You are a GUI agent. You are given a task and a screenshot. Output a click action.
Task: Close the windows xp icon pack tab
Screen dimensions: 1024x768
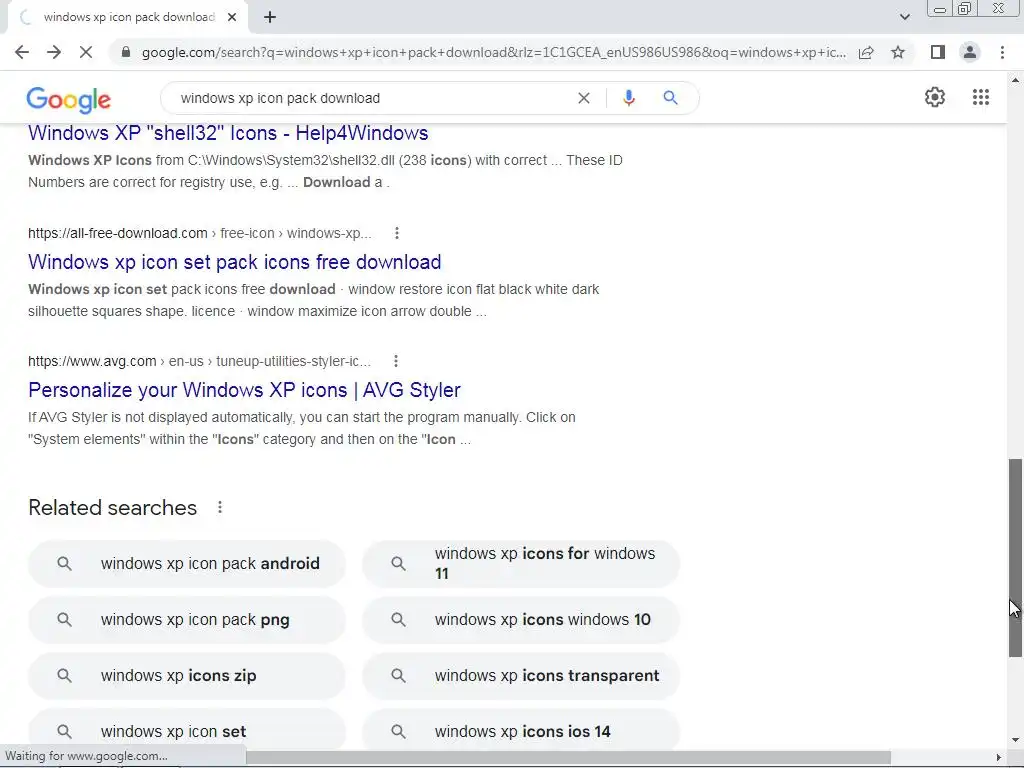point(232,17)
